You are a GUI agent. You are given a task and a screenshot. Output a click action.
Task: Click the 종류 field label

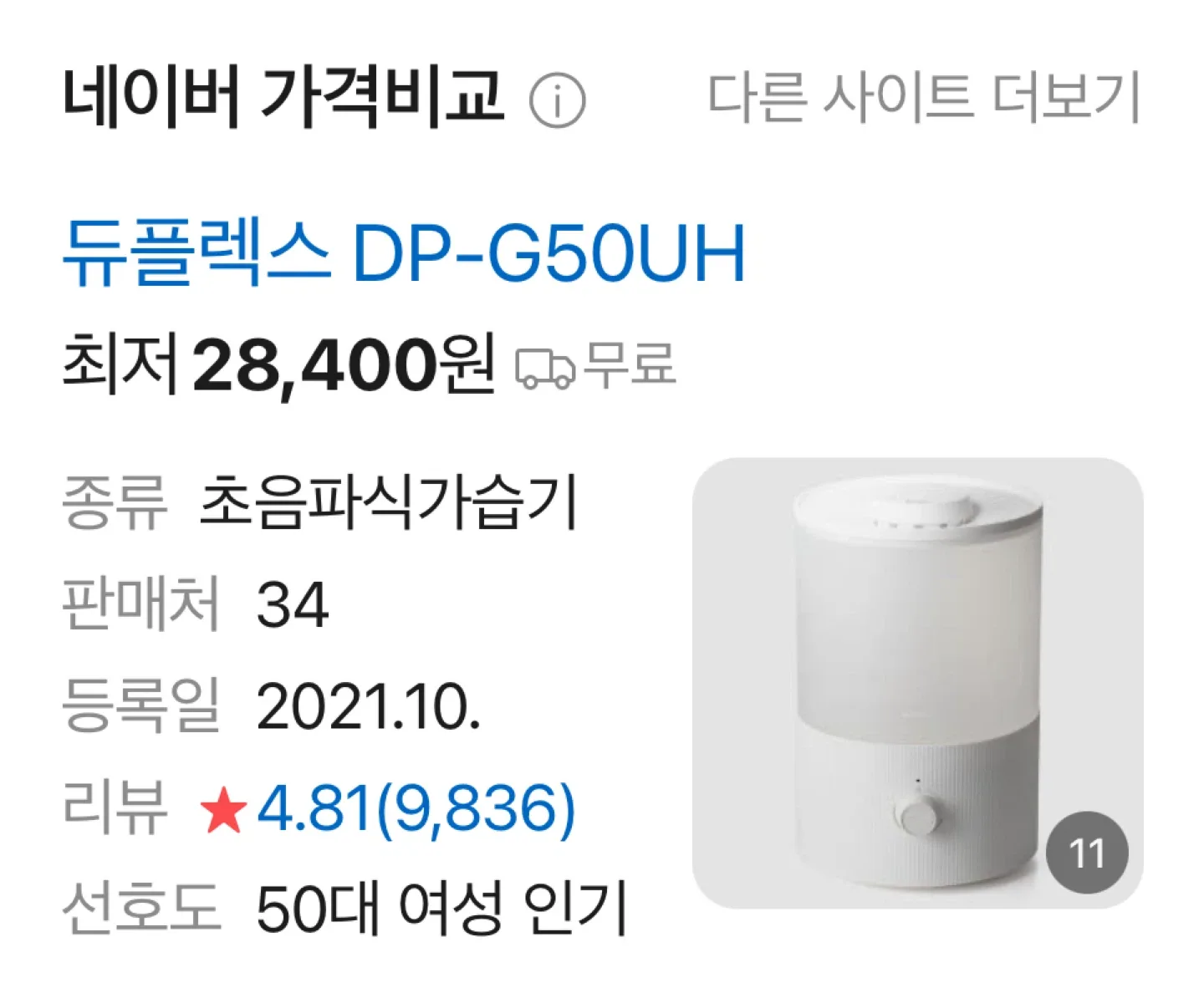[115, 502]
